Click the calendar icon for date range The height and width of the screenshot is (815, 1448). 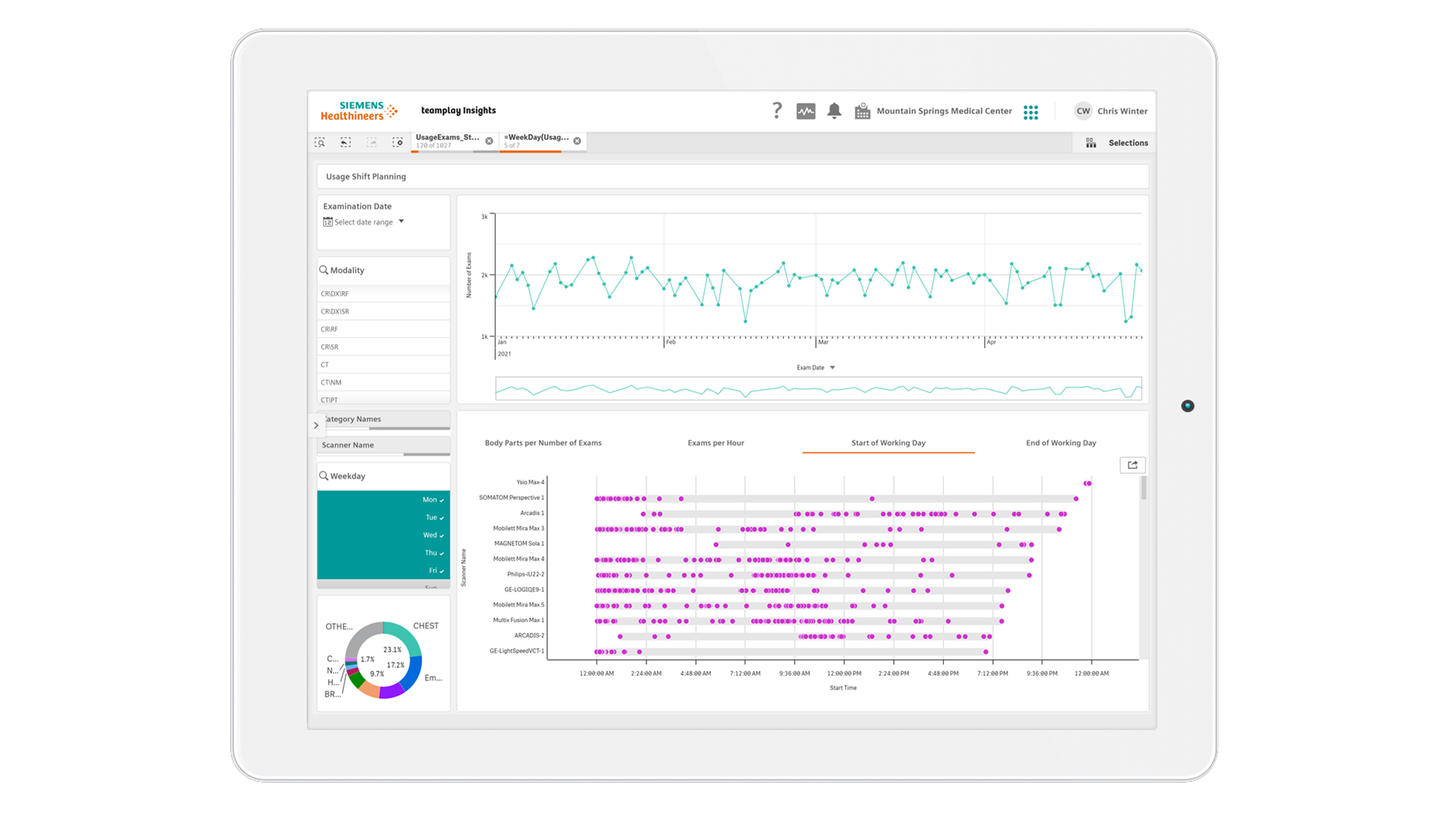[x=327, y=222]
